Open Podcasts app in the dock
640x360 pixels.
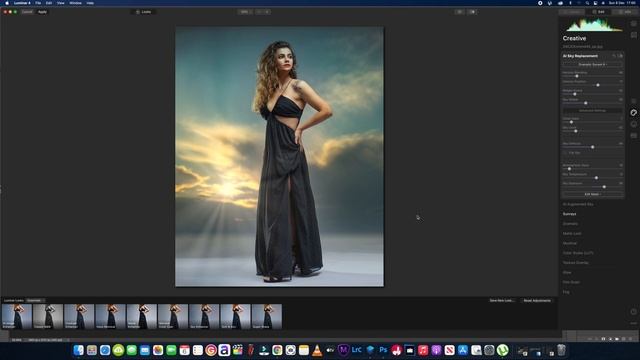pyautogui.click(x=436, y=350)
